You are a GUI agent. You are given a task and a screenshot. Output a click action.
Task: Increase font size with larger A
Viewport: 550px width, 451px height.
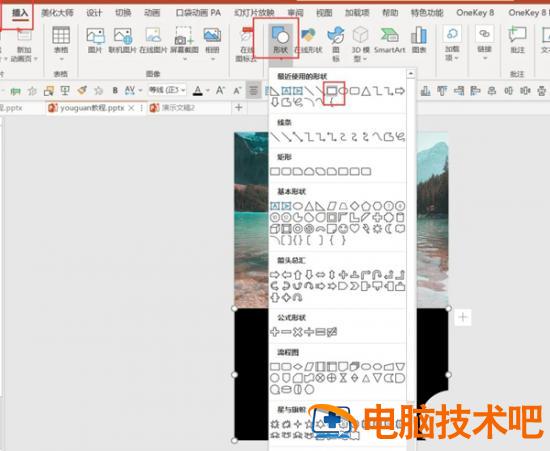coord(220,90)
